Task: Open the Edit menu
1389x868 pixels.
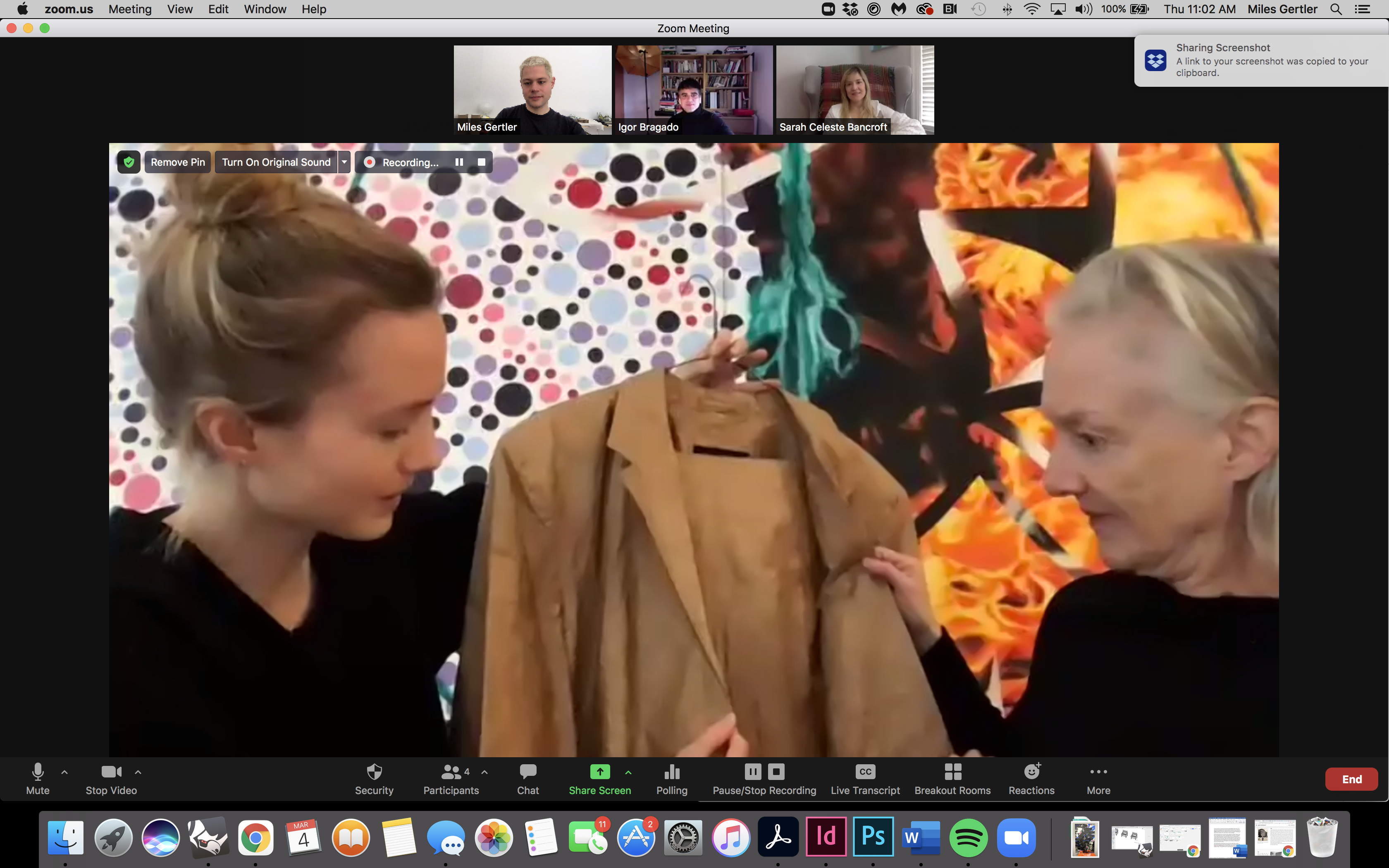Action: point(218,9)
